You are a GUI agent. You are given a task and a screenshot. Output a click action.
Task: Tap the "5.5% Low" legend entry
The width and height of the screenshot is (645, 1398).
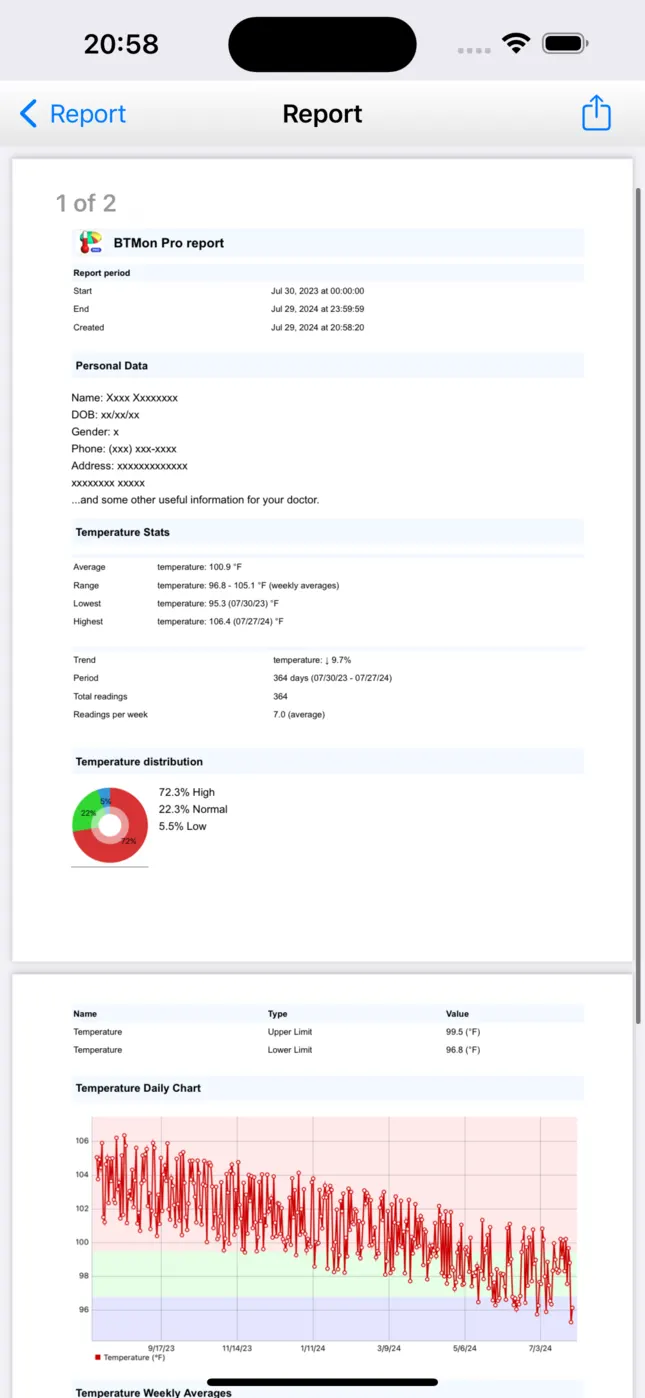coord(183,826)
